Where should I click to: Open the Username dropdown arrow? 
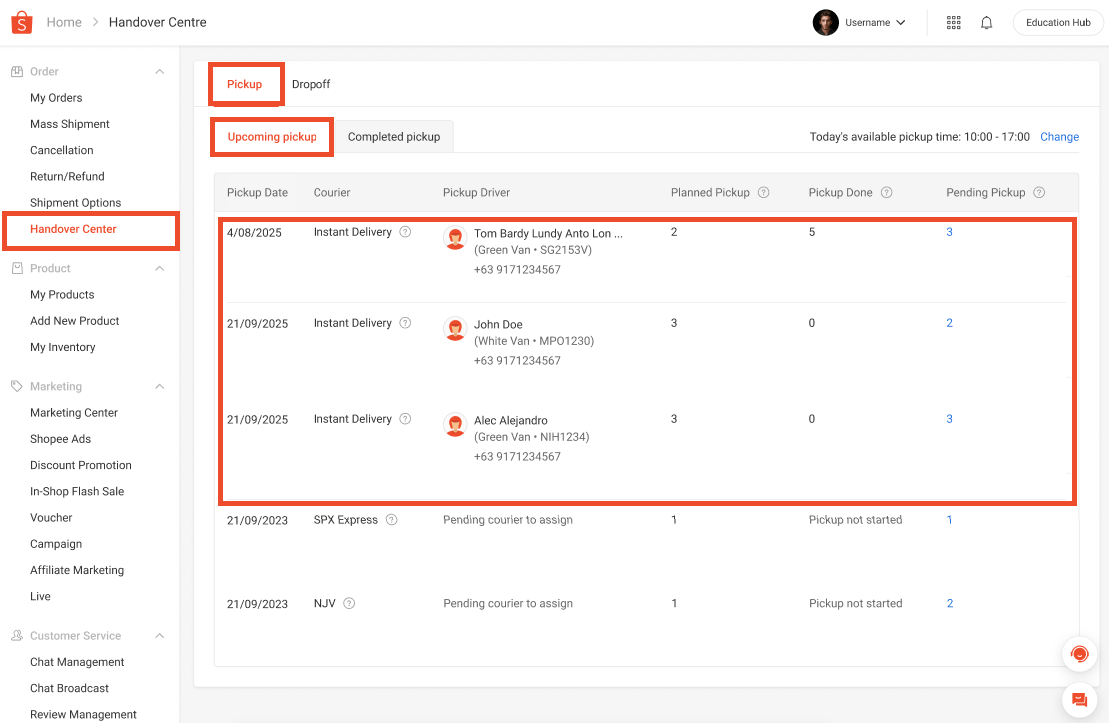click(x=900, y=23)
